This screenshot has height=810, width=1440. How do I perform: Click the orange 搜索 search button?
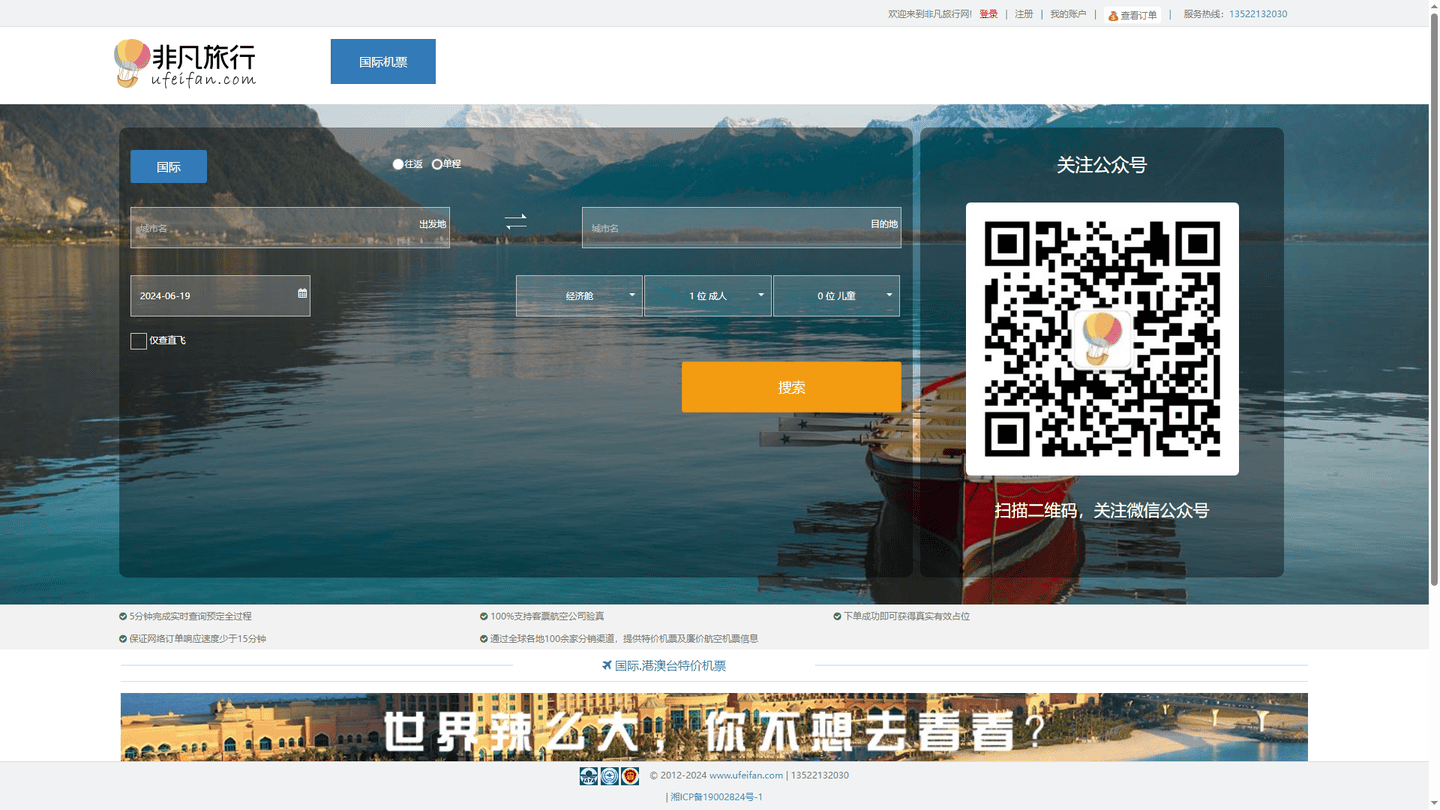click(791, 387)
